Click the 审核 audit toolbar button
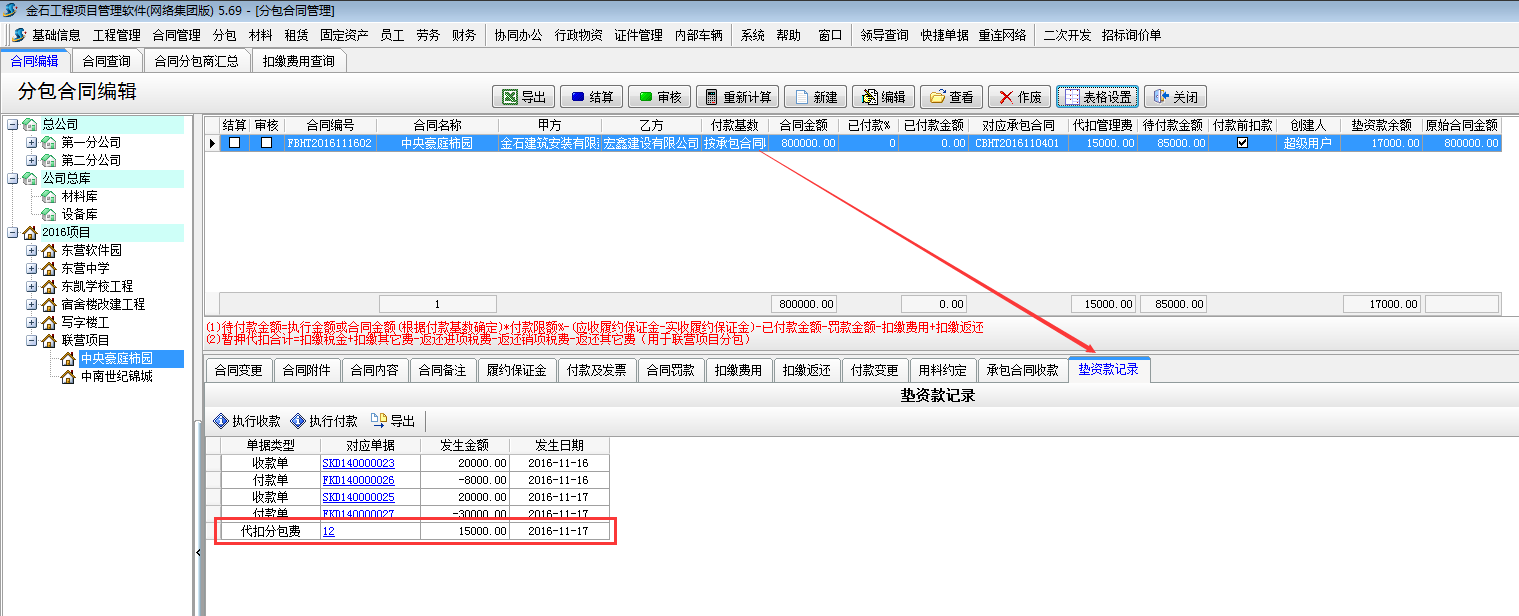1519x616 pixels. point(659,97)
